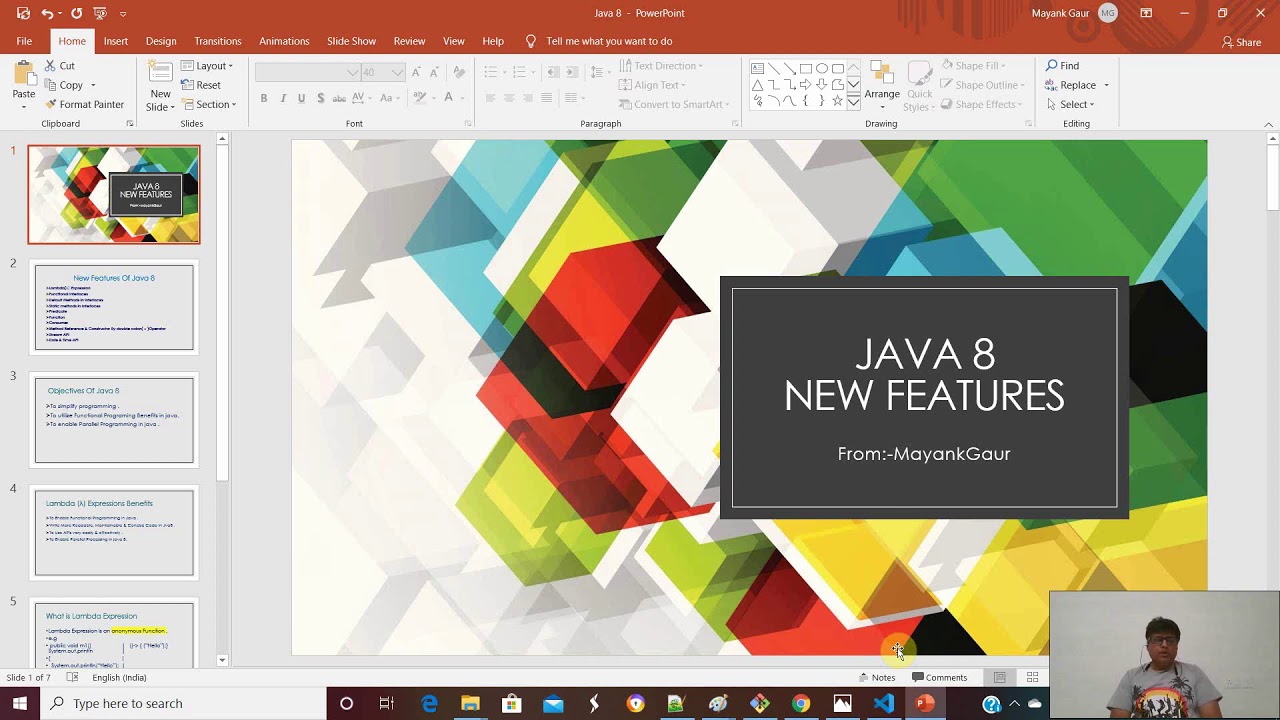
Task: Expand the Select dropdown
Action: click(x=1070, y=104)
